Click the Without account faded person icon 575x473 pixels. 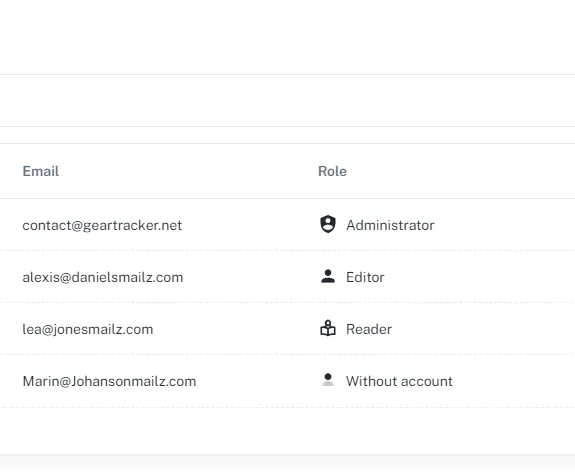[328, 380]
